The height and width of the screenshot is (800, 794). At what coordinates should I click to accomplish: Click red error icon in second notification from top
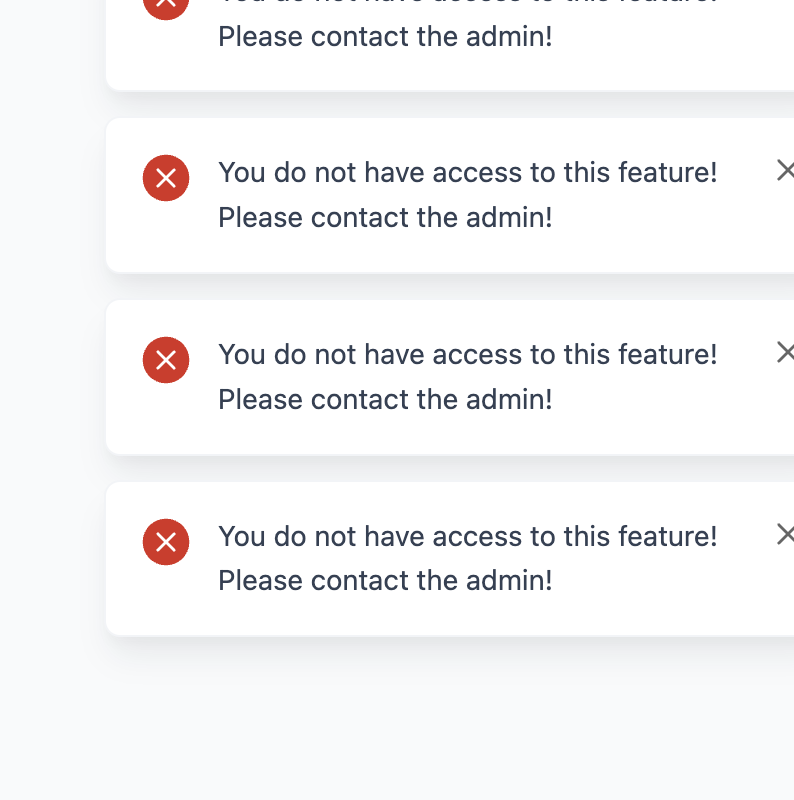coord(166,178)
